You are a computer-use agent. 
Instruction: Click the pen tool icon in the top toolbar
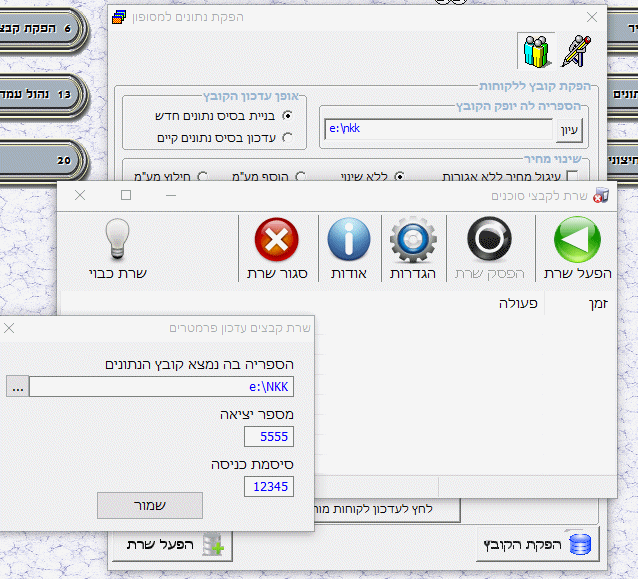pyautogui.click(x=577, y=50)
